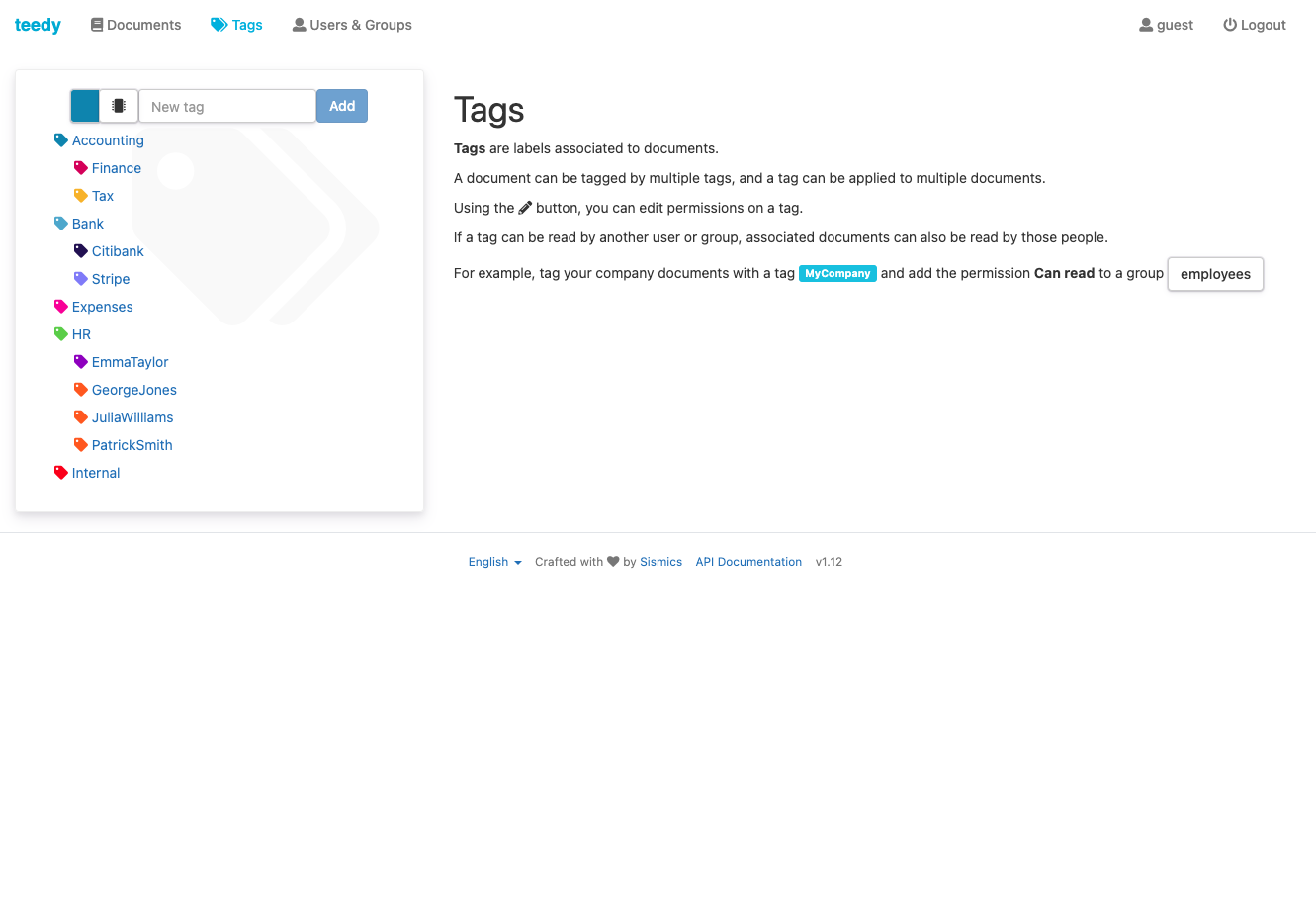Select the HR tag
The height and width of the screenshot is (919, 1316).
[81, 334]
